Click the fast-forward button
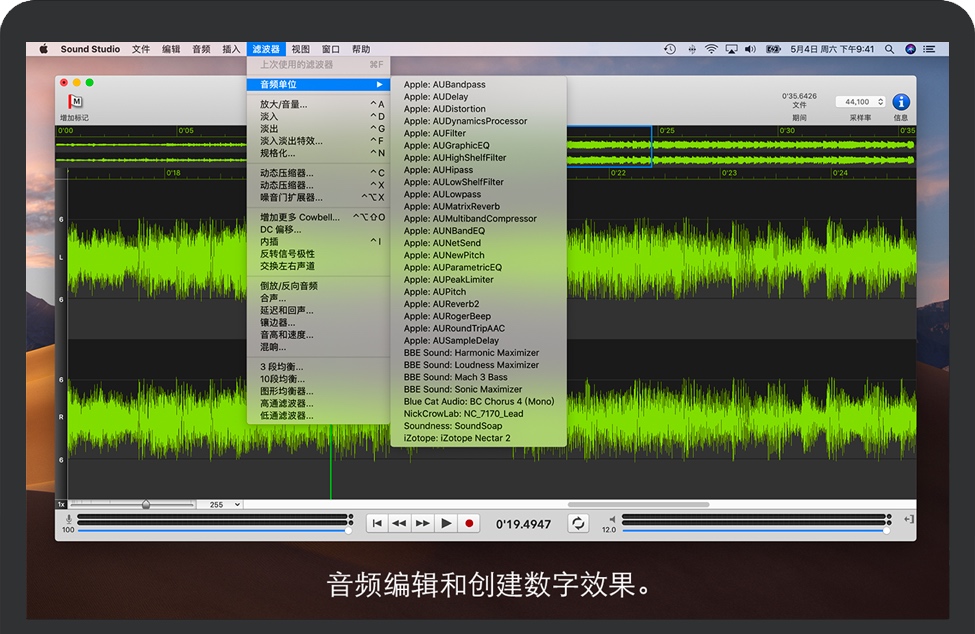This screenshot has width=975, height=634. pyautogui.click(x=423, y=523)
